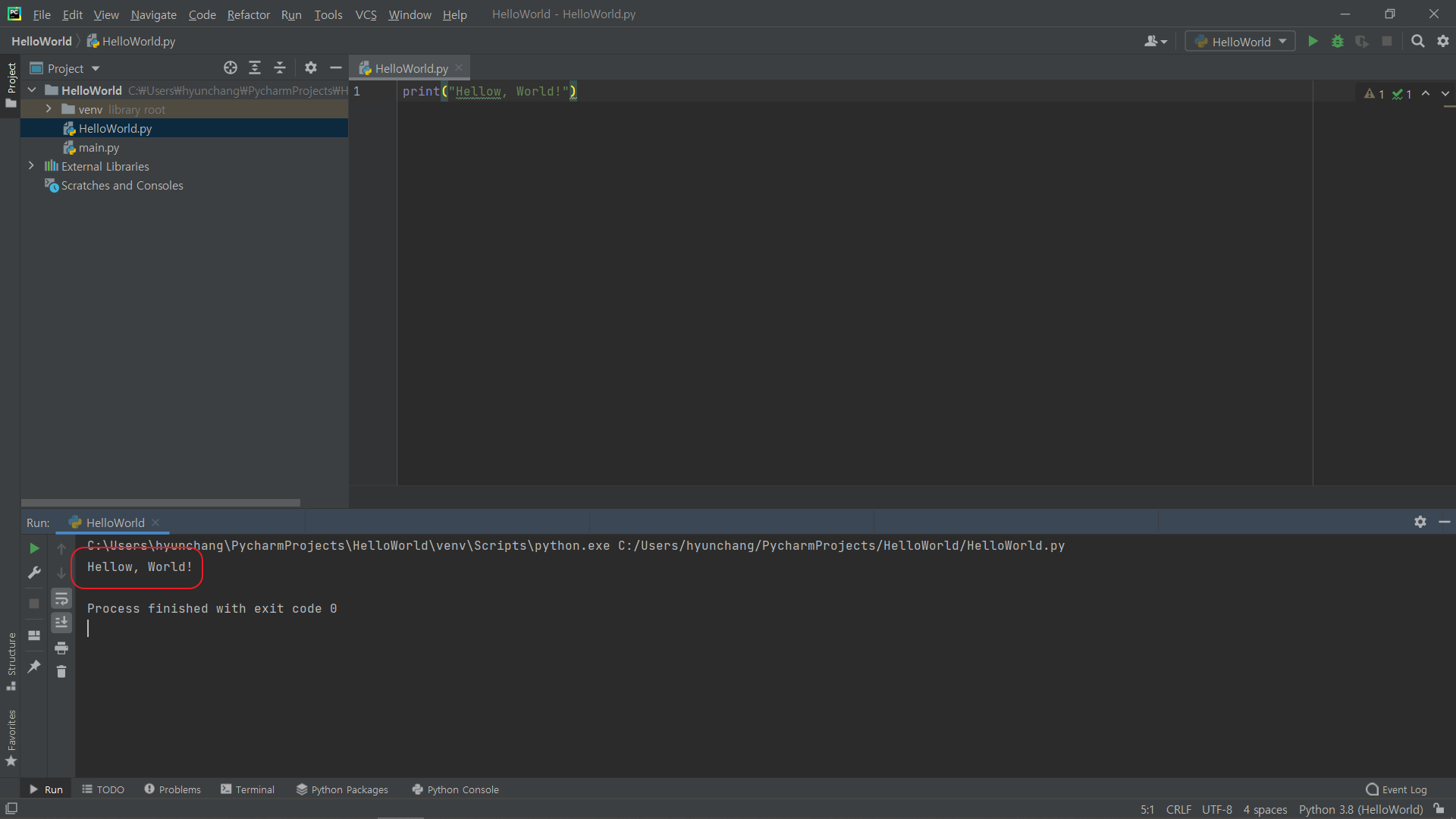Viewport: 1456px width, 819px height.
Task: Clear output with the trash icon
Action: 61,672
